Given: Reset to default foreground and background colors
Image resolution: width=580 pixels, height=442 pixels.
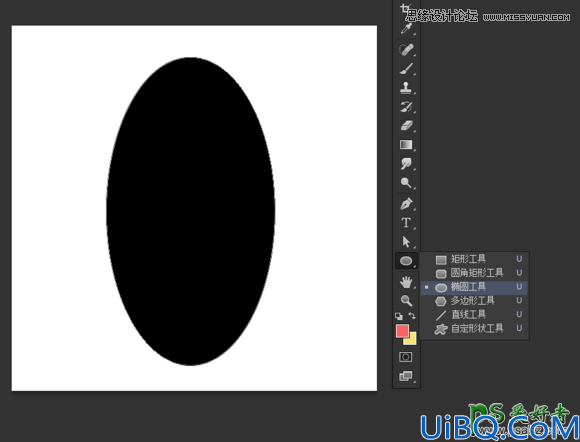Looking at the screenshot, I should 399,316.
